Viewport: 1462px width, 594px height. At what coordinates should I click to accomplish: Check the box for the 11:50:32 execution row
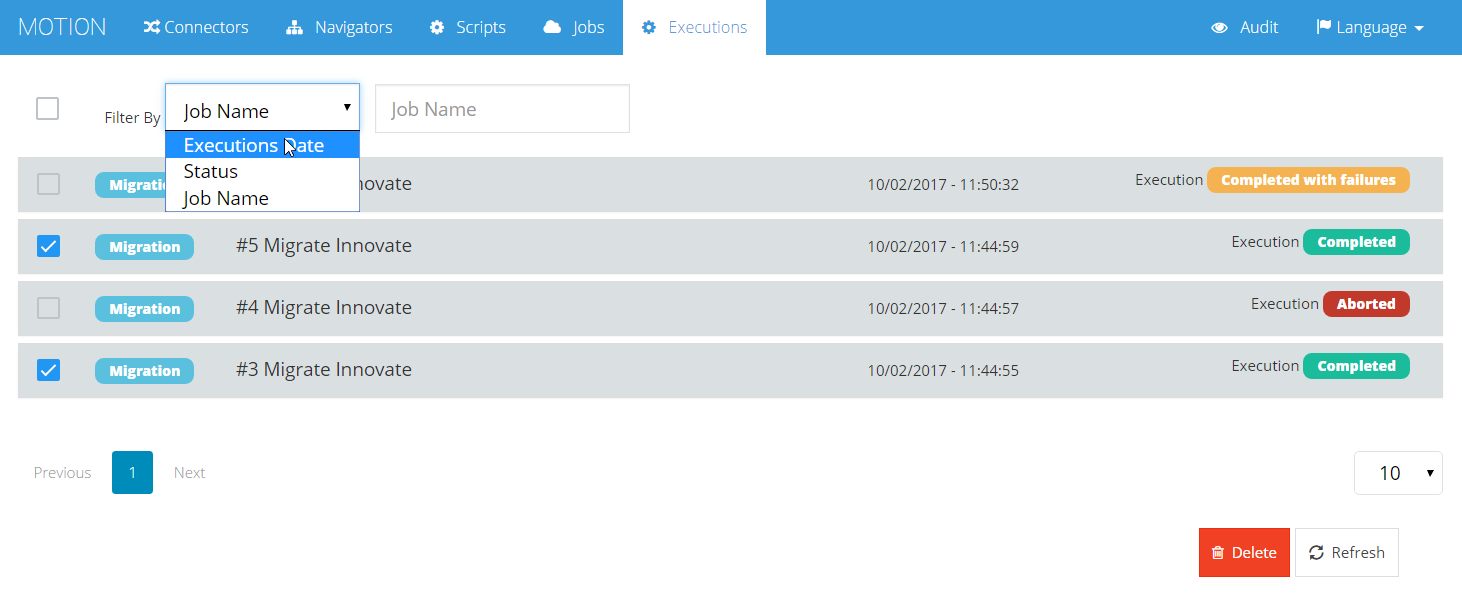[48, 184]
